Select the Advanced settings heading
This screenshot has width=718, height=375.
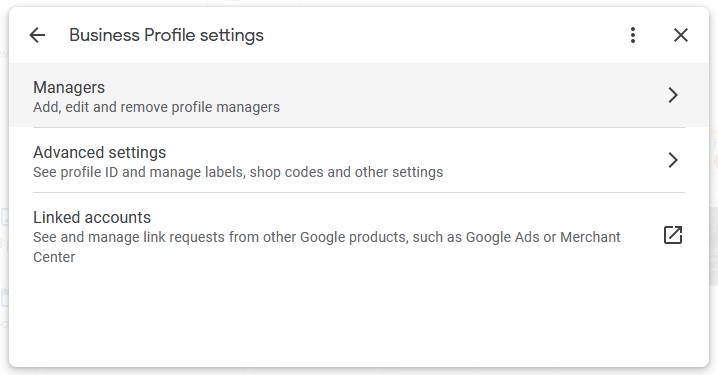coord(99,152)
